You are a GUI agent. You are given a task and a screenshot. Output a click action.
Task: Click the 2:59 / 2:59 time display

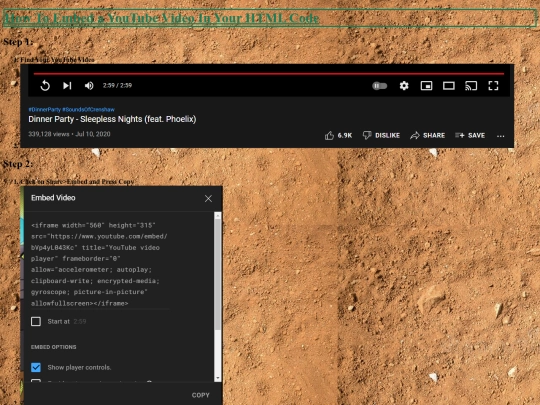tap(117, 85)
